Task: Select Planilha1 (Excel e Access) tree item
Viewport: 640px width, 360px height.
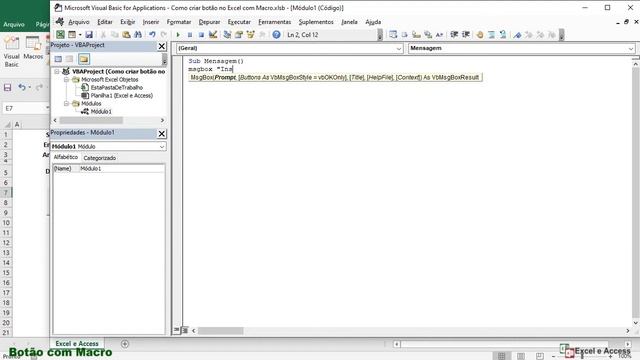Action: pos(122,96)
